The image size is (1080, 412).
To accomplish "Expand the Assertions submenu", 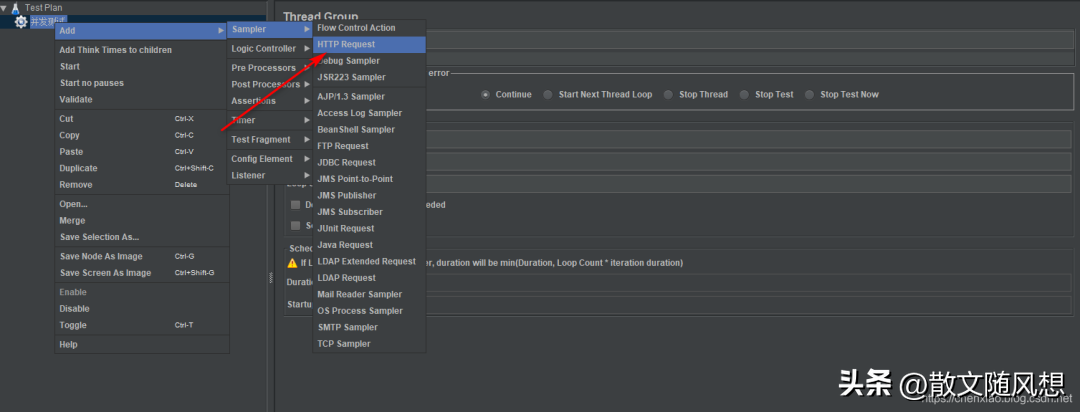I will [270, 101].
